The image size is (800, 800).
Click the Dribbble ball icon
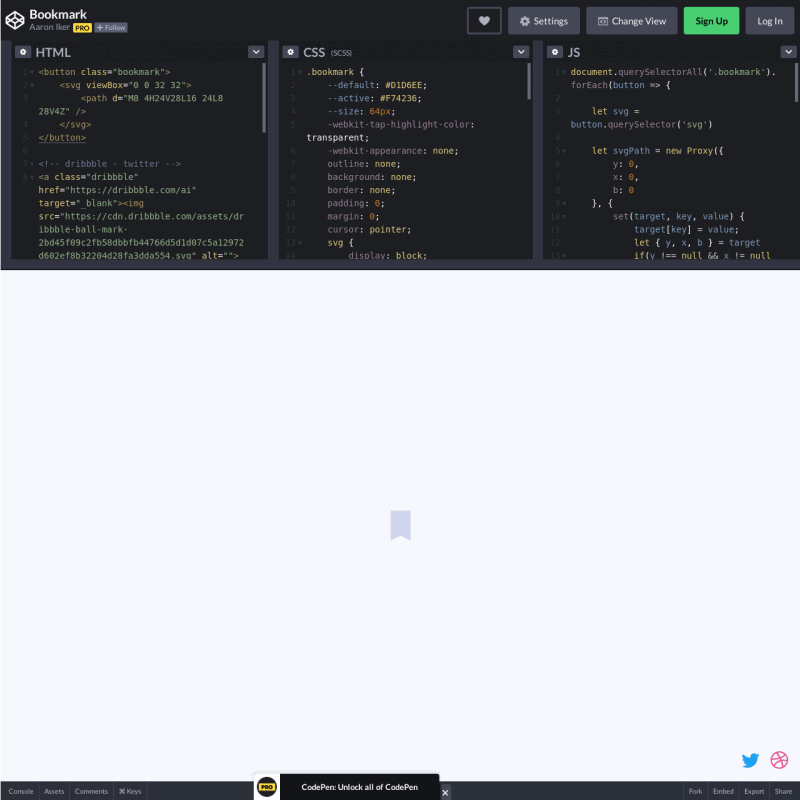click(779, 760)
